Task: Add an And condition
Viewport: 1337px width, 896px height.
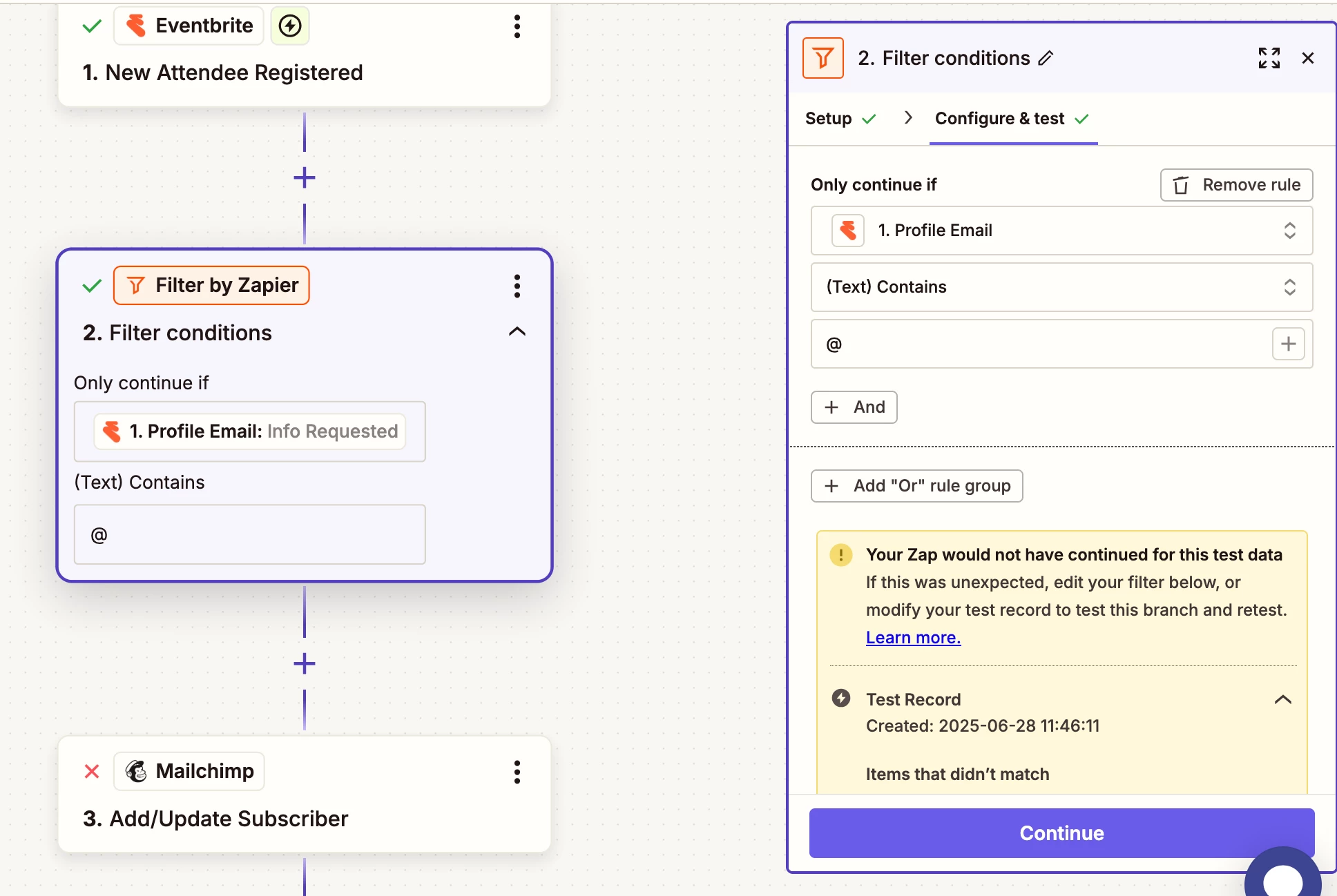Action: click(854, 407)
